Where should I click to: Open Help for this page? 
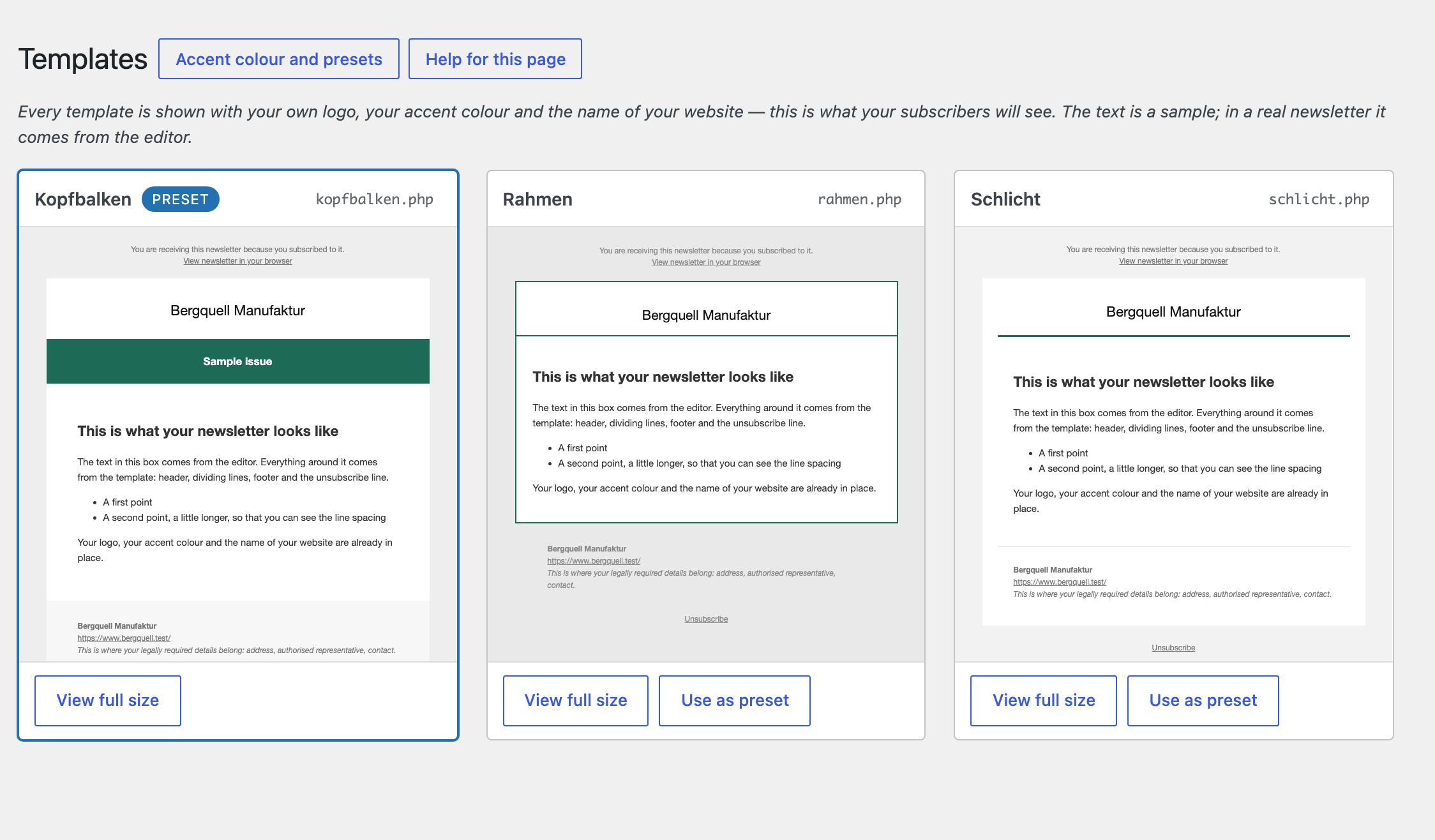pos(495,59)
